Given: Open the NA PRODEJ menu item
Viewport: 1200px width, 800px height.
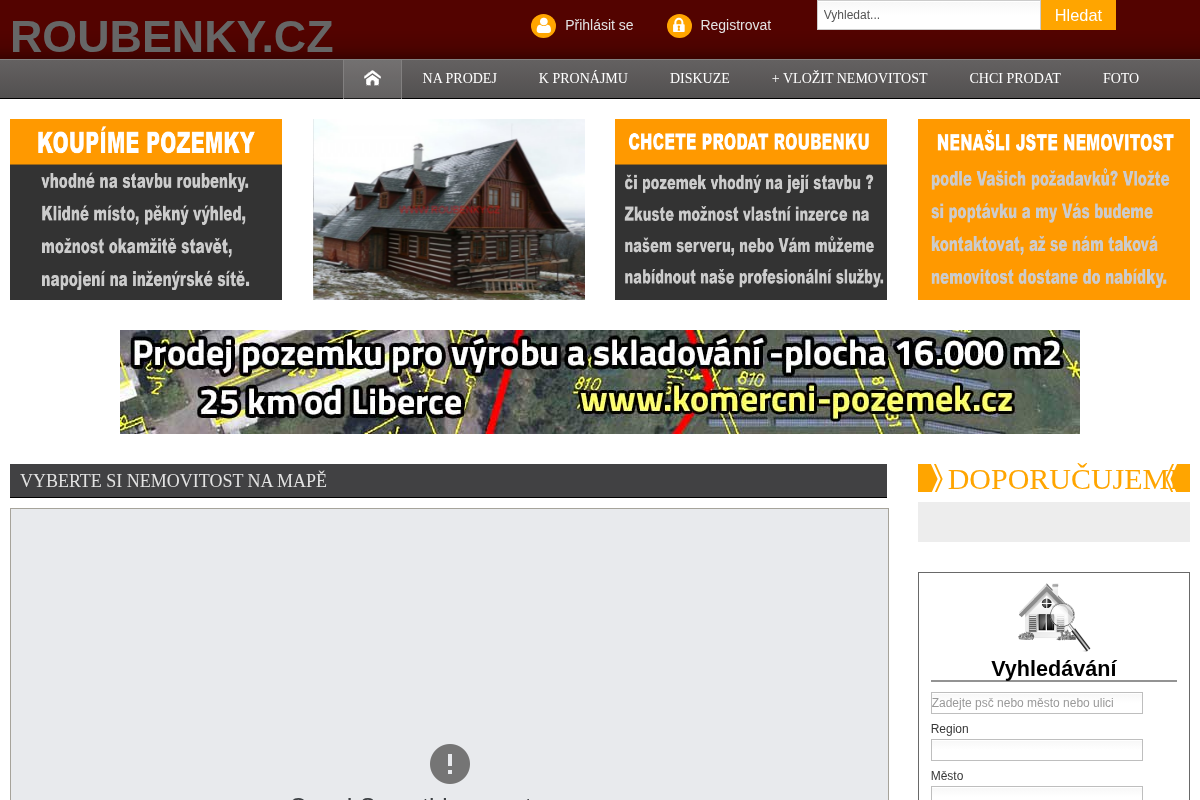Looking at the screenshot, I should pyautogui.click(x=459, y=79).
